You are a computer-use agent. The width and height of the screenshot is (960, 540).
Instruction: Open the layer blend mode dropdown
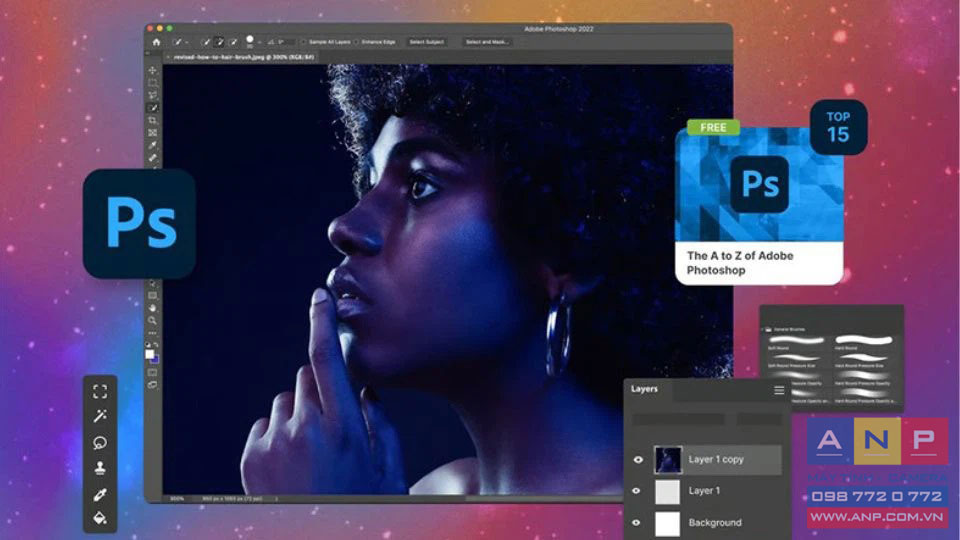coord(678,419)
